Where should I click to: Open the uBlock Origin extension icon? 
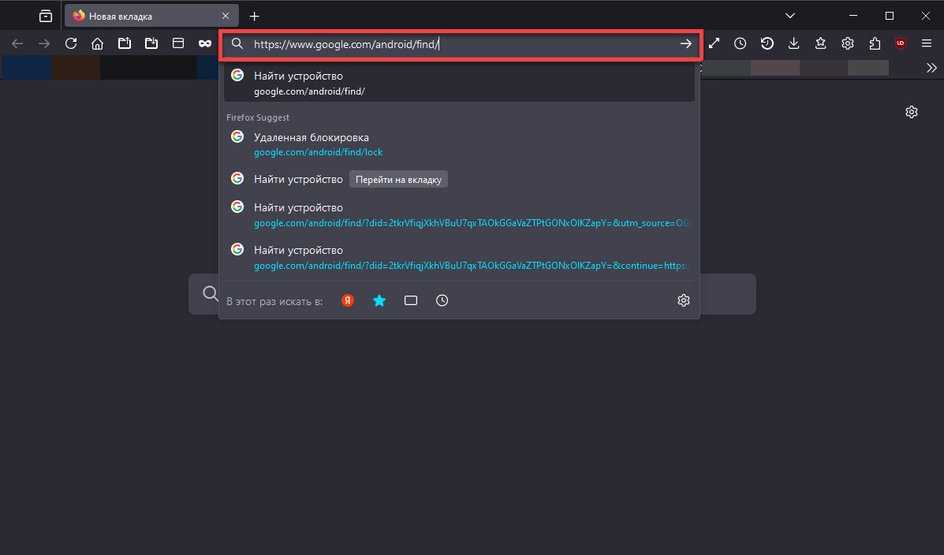(x=901, y=43)
